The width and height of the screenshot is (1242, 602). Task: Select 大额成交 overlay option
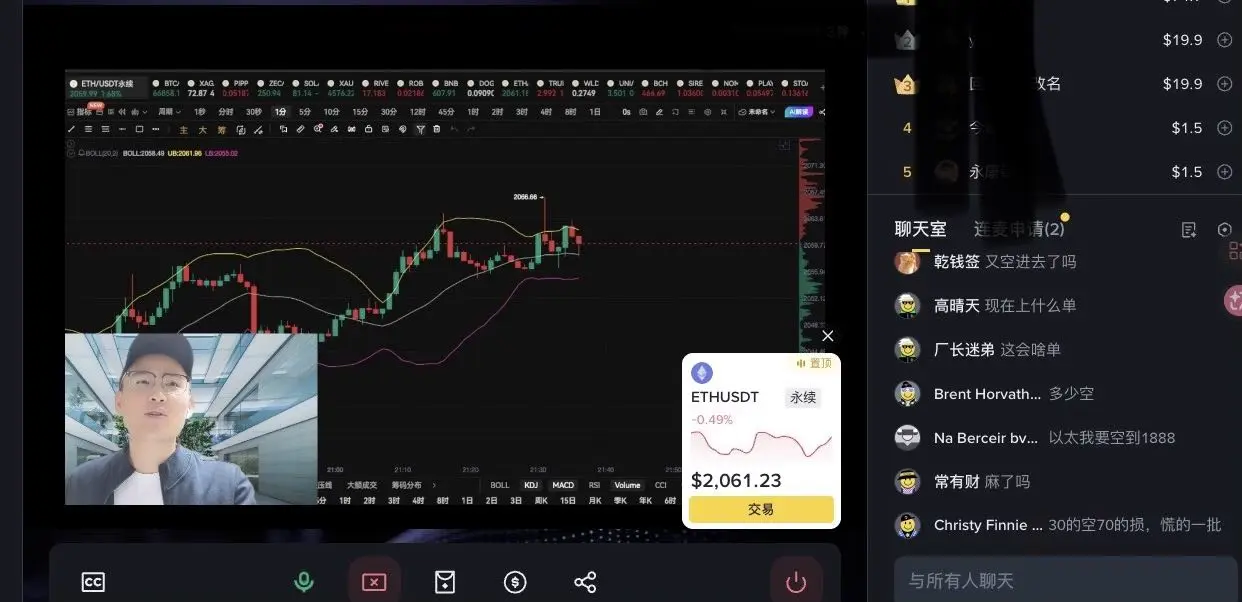[x=362, y=485]
